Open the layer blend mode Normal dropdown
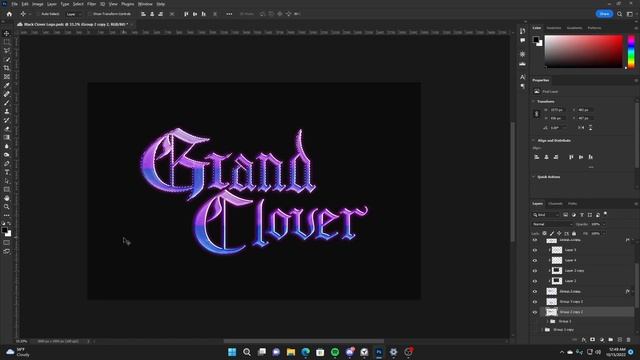Screen dimensions: 640x360 (x=552, y=224)
